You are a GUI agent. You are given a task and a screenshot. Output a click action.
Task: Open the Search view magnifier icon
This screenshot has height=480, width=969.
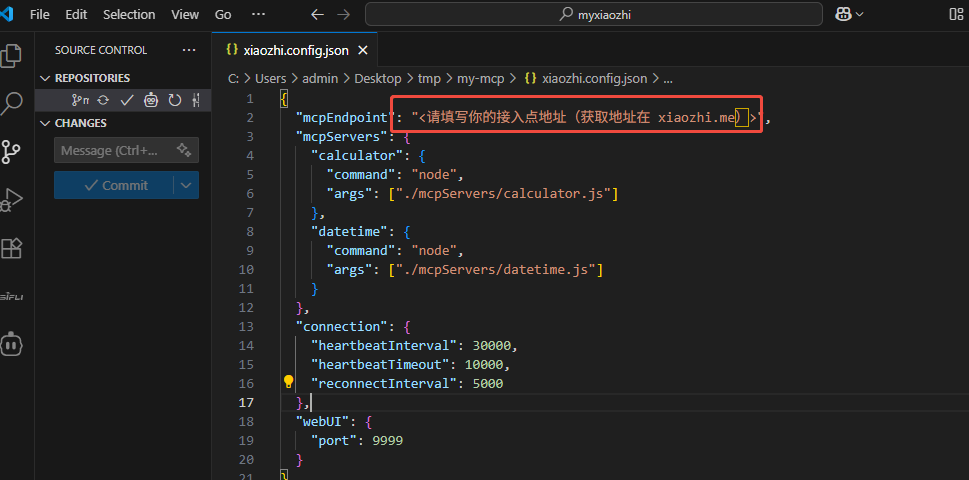pyautogui.click(x=11, y=104)
